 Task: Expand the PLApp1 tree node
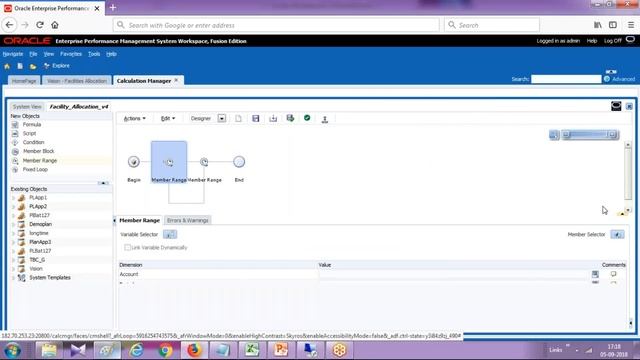click(13, 198)
